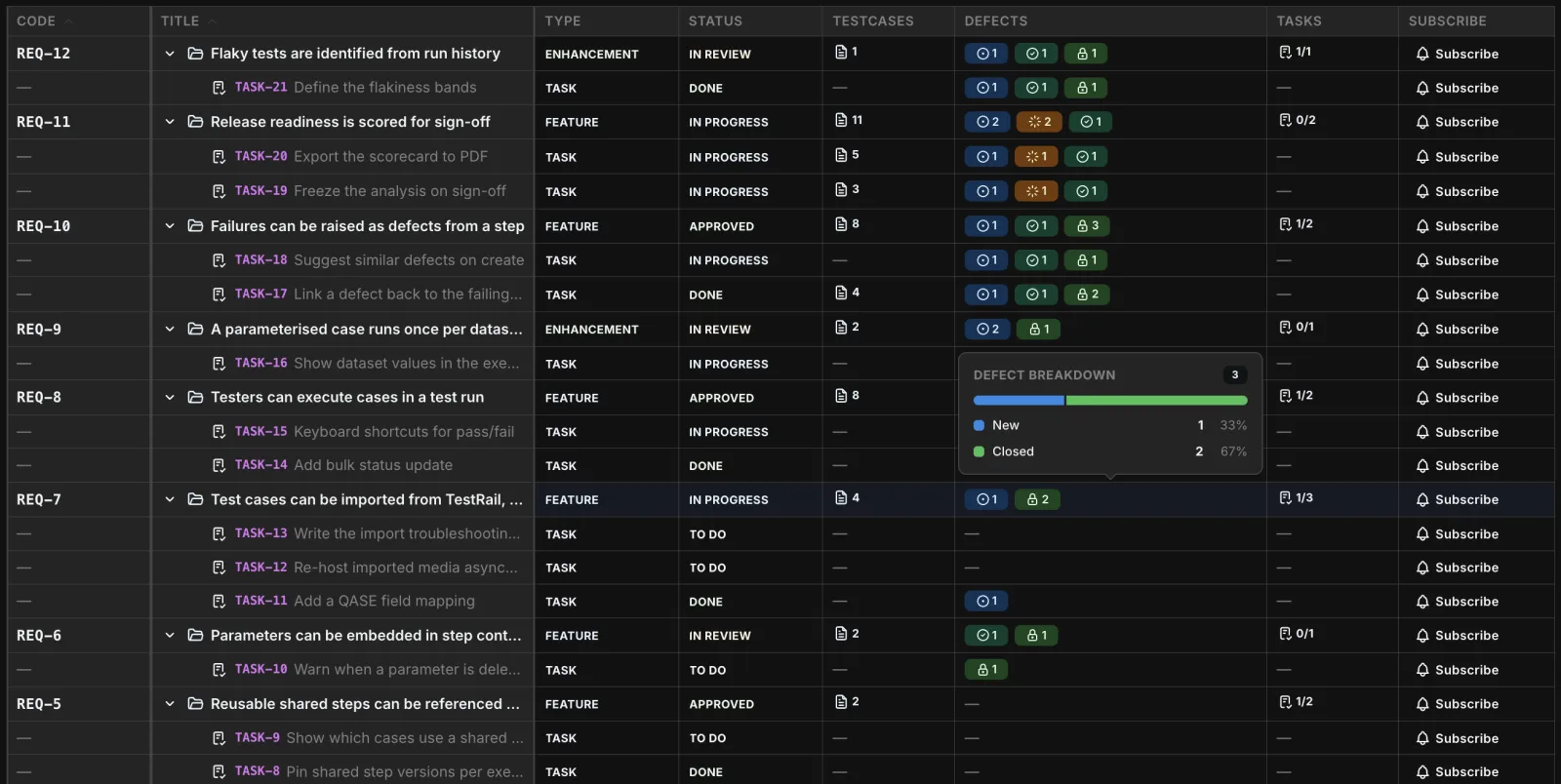Image resolution: width=1561 pixels, height=784 pixels.
Task: Click the IN REVIEW status of REQ-6
Action: coord(720,636)
